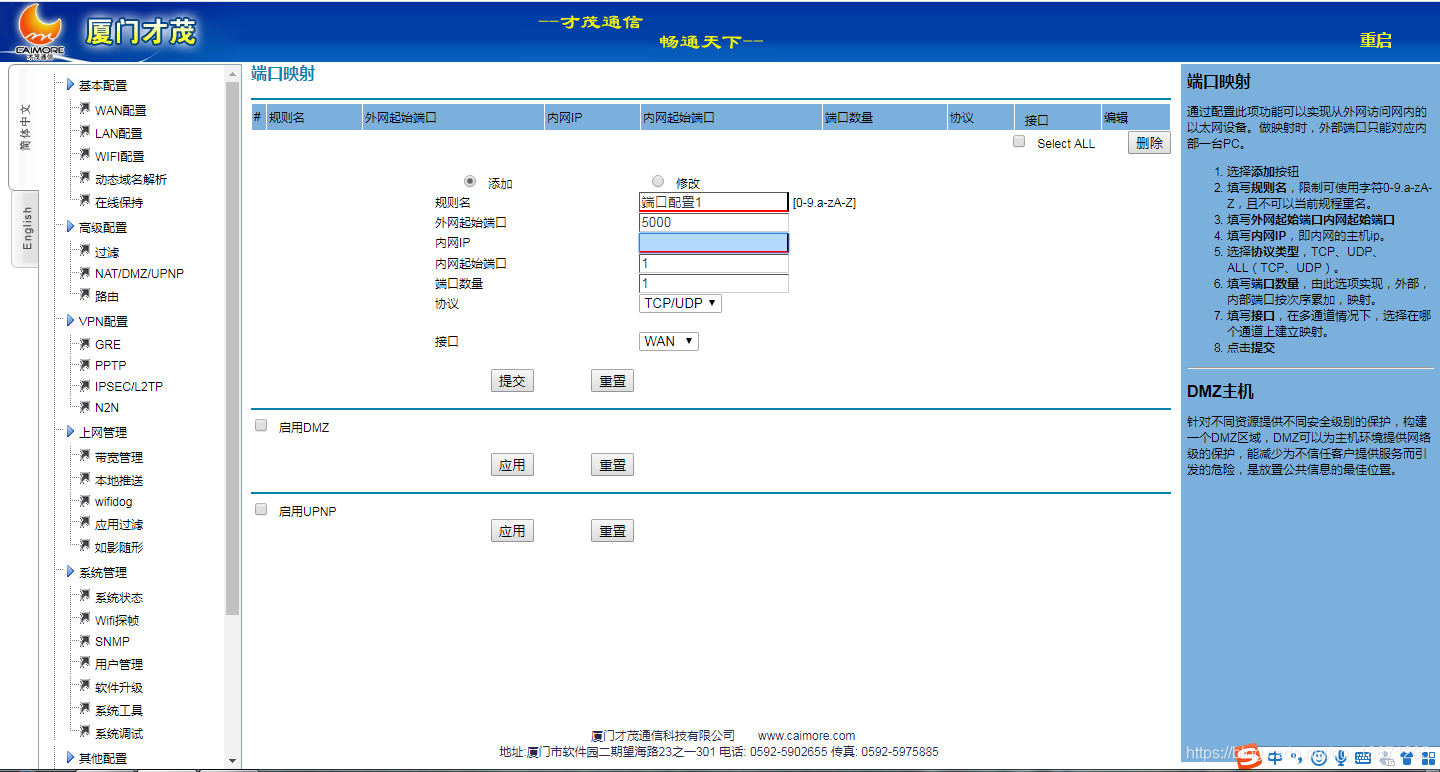Toggle the Sogou 中 Chinese/English mode icon
1440x772 pixels.
point(1275,758)
